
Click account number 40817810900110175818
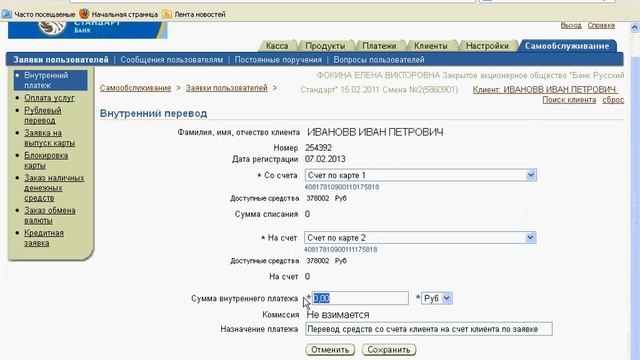pyautogui.click(x=342, y=187)
